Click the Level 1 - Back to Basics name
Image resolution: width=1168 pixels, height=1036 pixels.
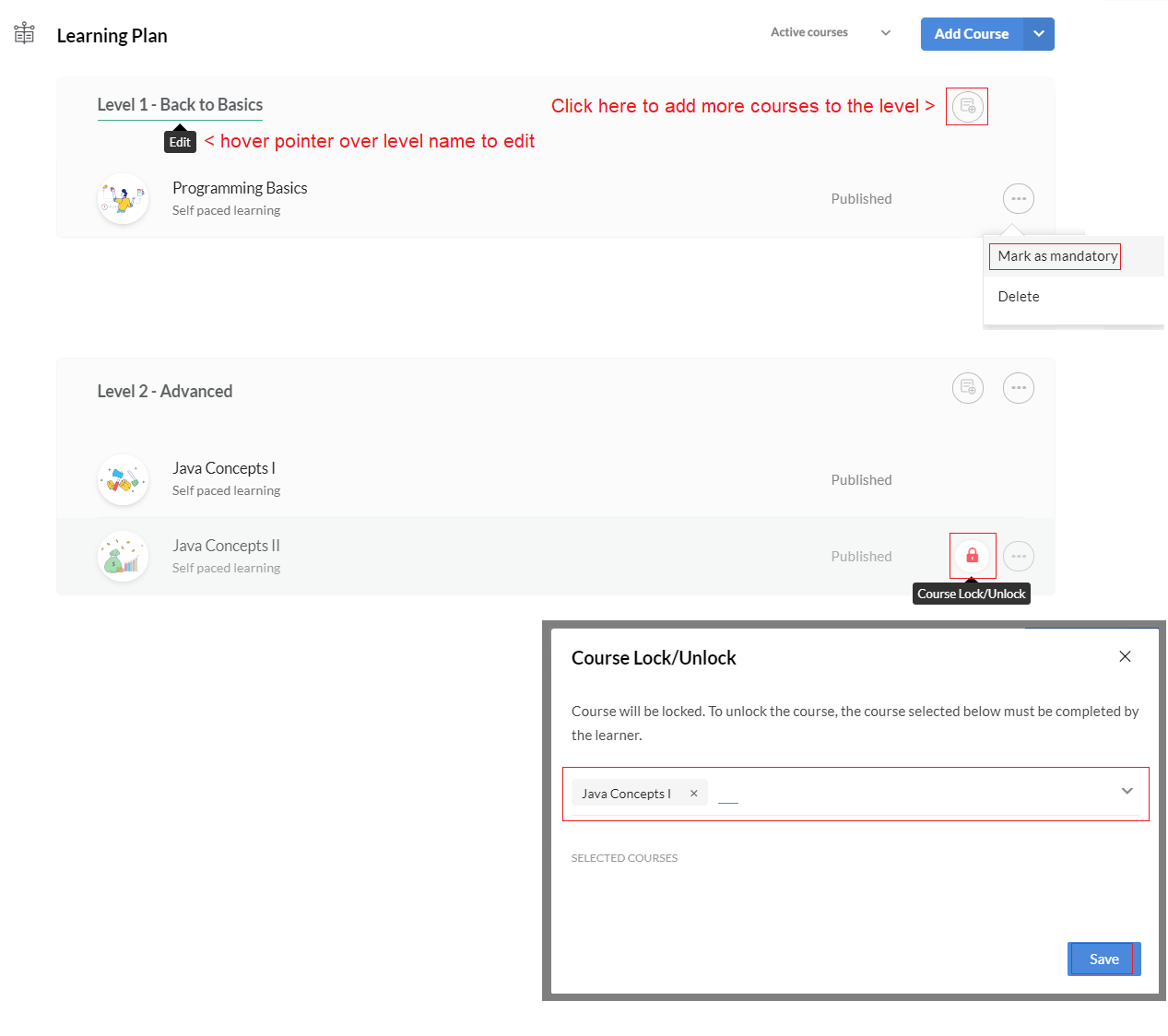tap(180, 105)
